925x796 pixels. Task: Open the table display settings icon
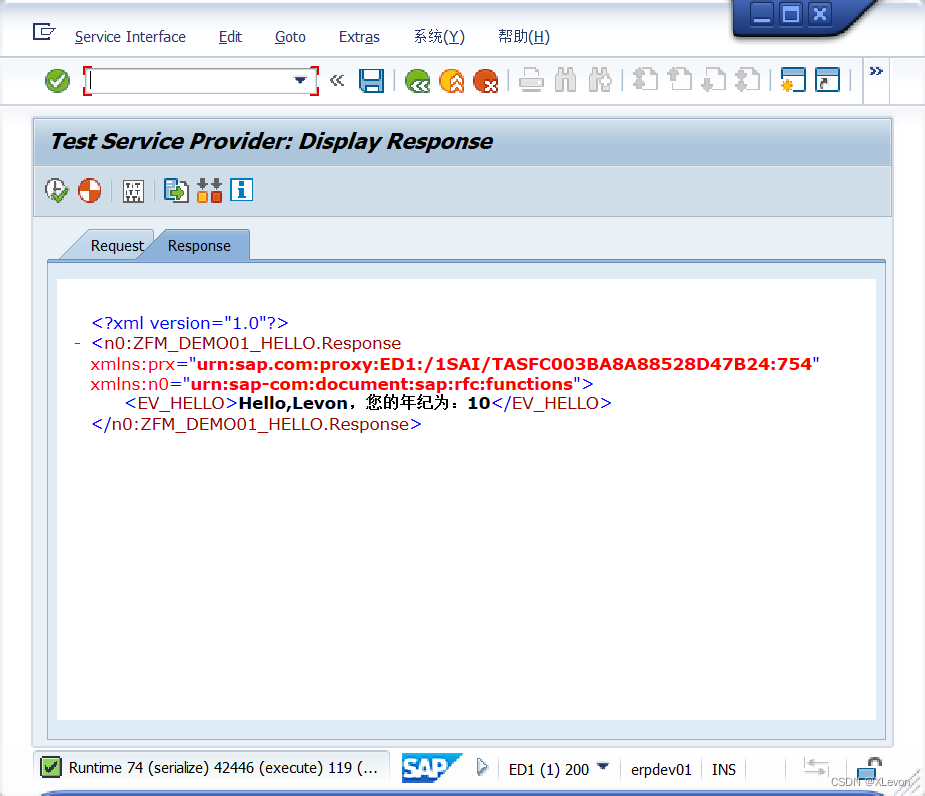(133, 190)
